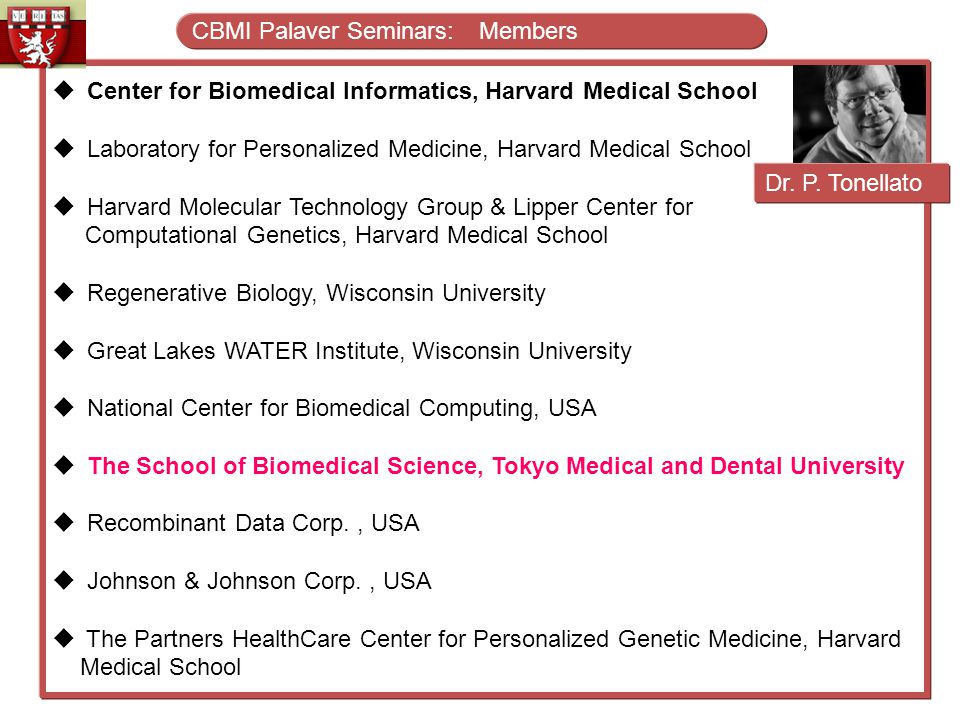This screenshot has width=960, height=720.
Task: Click the diamond bullet next to Laboratory for Personalized Medicine
Action: [64, 148]
